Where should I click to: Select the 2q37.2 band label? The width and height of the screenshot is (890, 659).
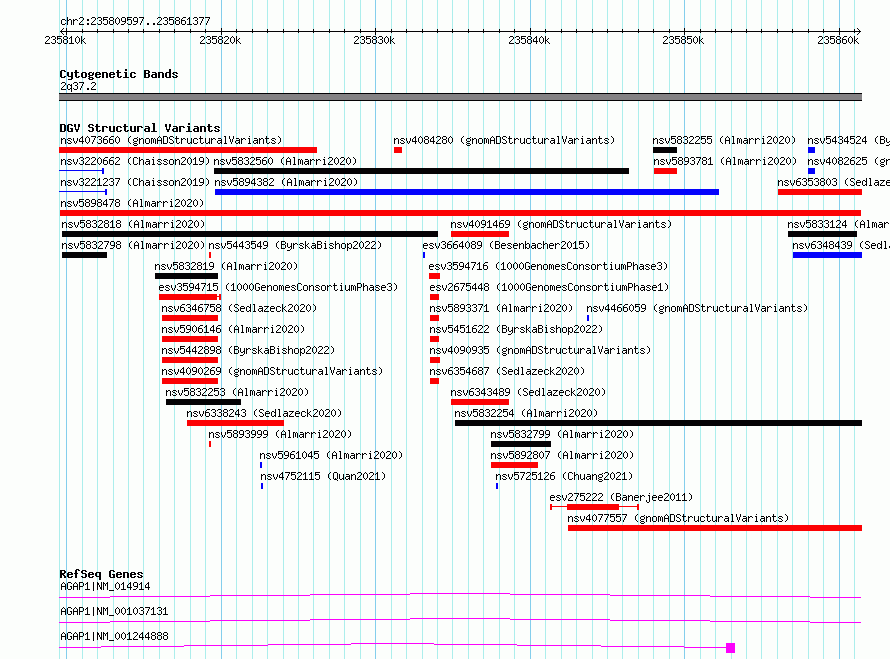tap(78, 86)
